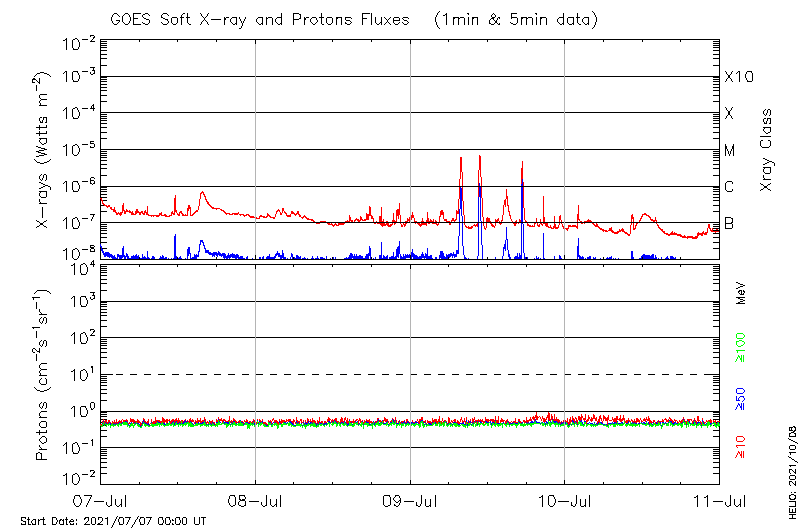
Task: Click the 07-Jul start label on the axis
Action: [102, 500]
